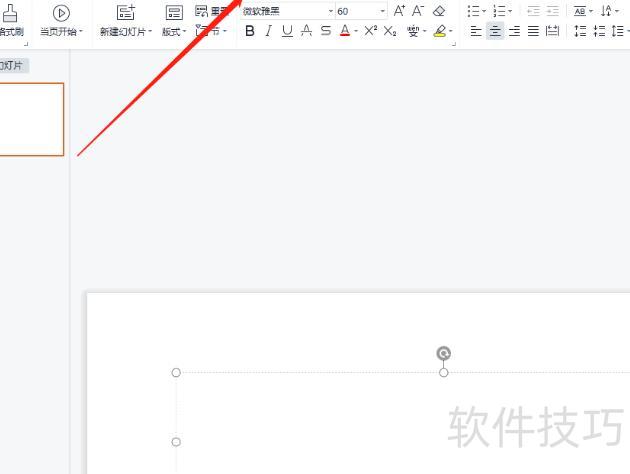Image resolution: width=630 pixels, height=474 pixels.
Task: Click the phonetic guide (wén) icon
Action: click(413, 31)
